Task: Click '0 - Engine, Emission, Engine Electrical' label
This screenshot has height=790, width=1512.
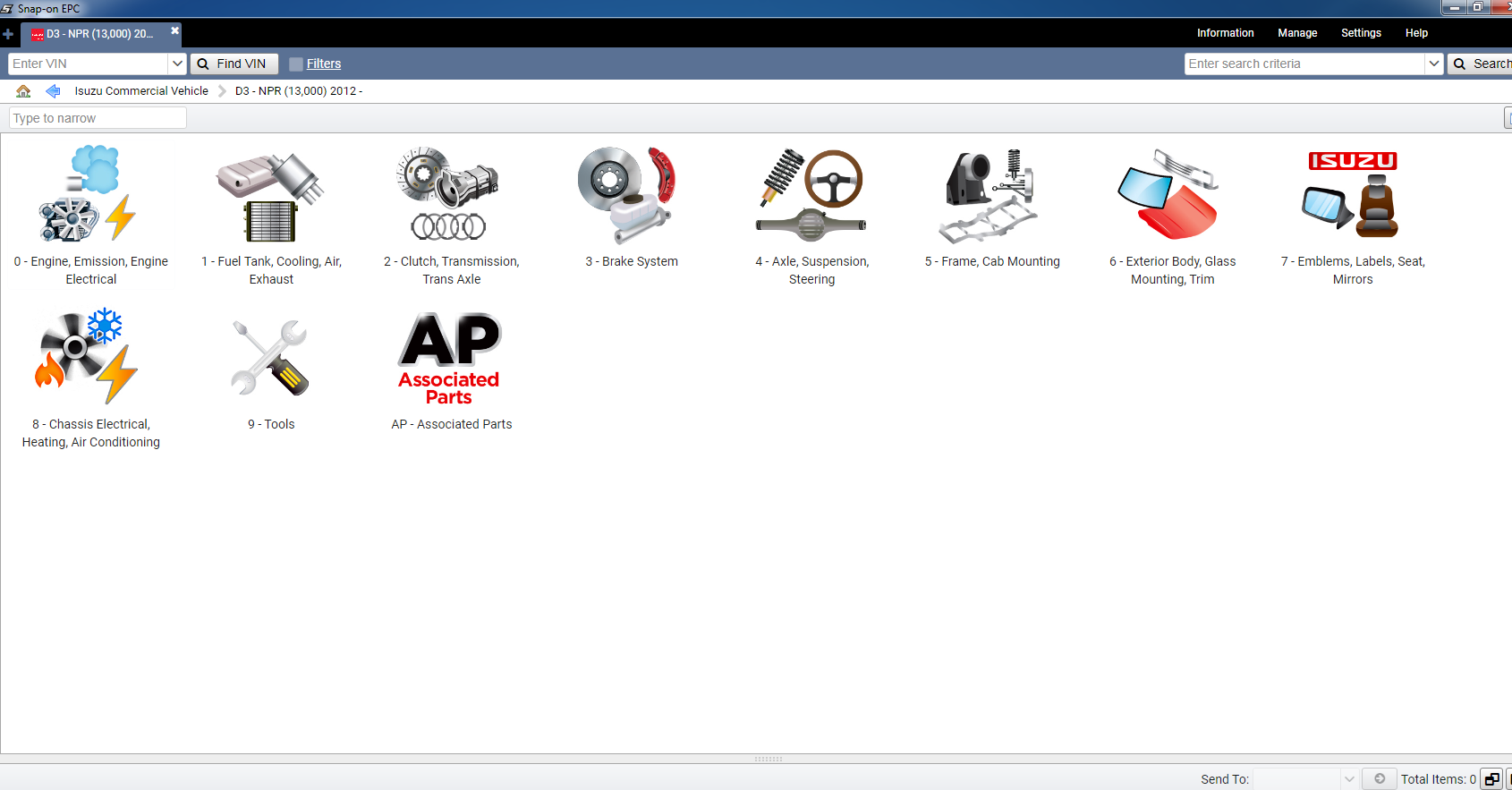Action: pos(91,270)
